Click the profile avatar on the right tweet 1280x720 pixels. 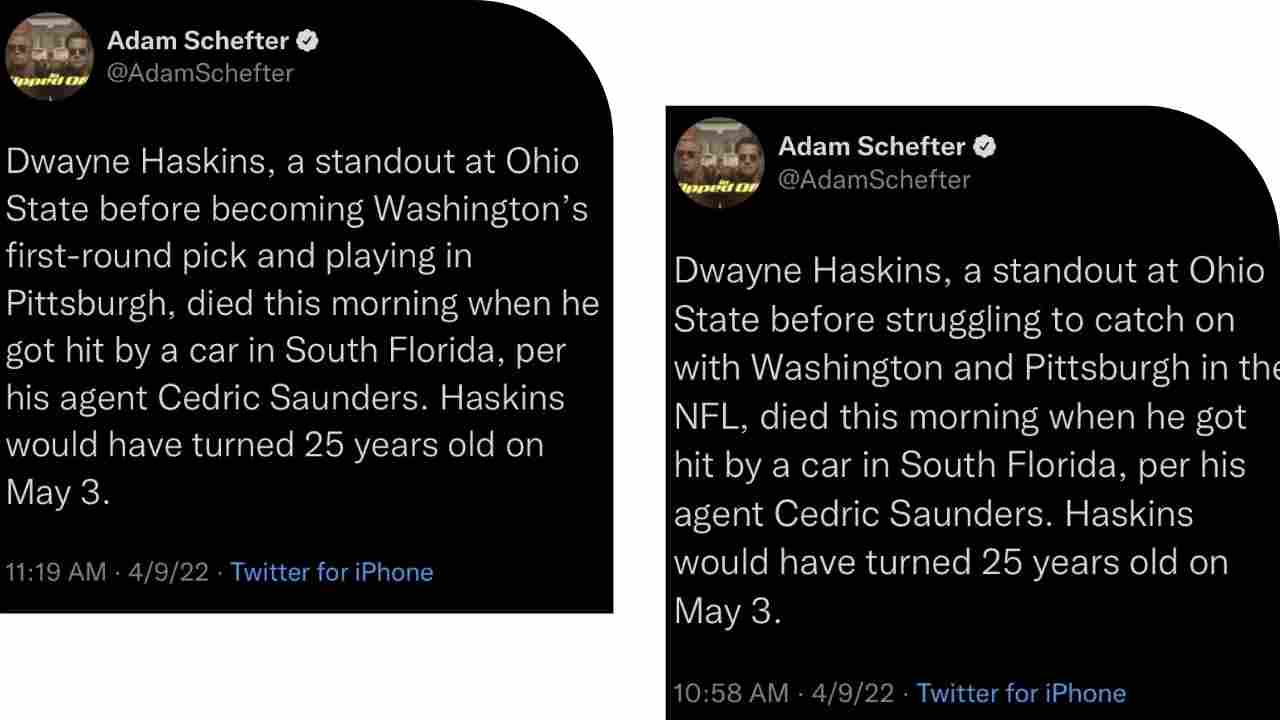[x=718, y=163]
